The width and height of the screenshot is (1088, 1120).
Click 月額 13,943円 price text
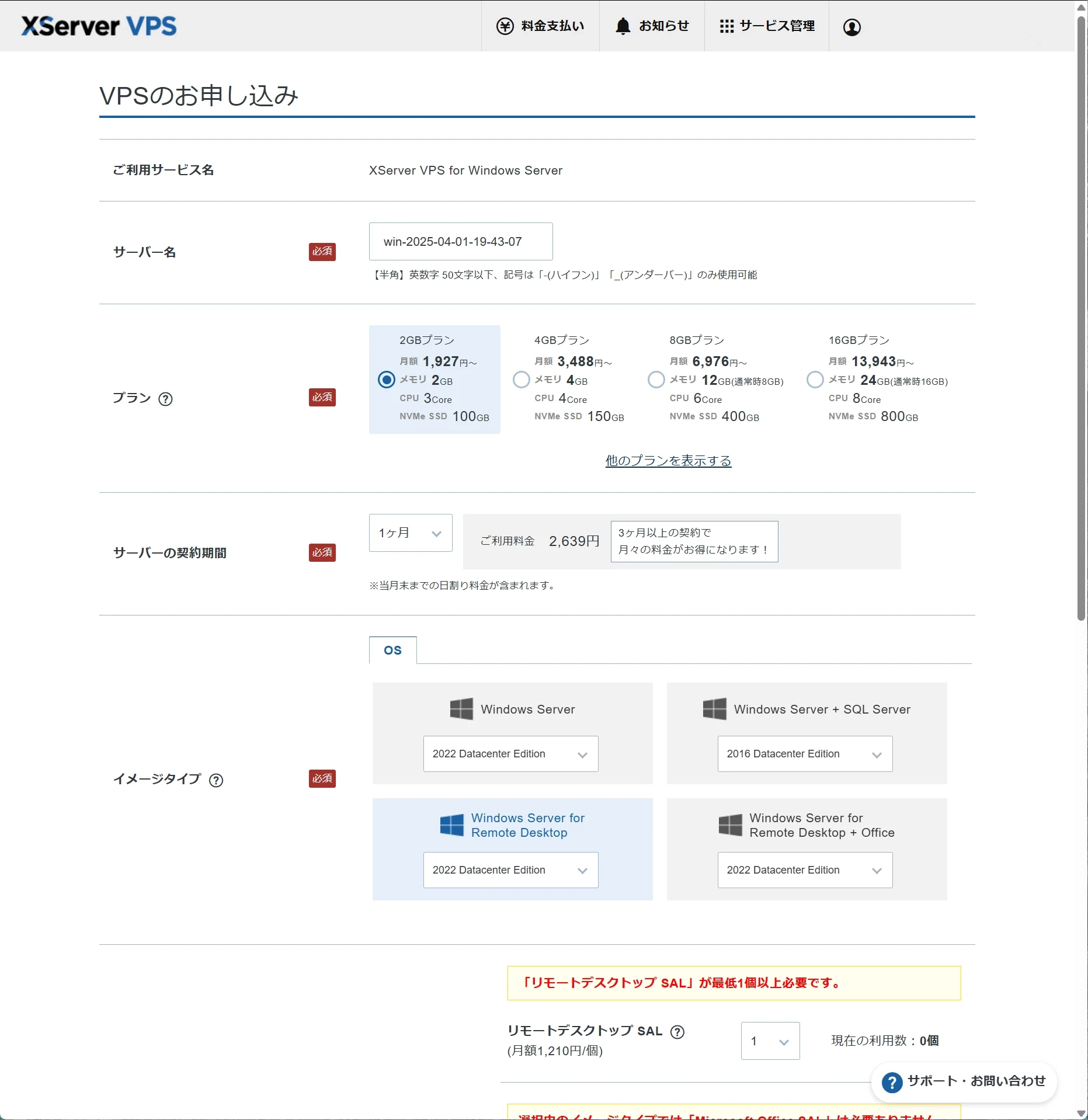pos(871,362)
